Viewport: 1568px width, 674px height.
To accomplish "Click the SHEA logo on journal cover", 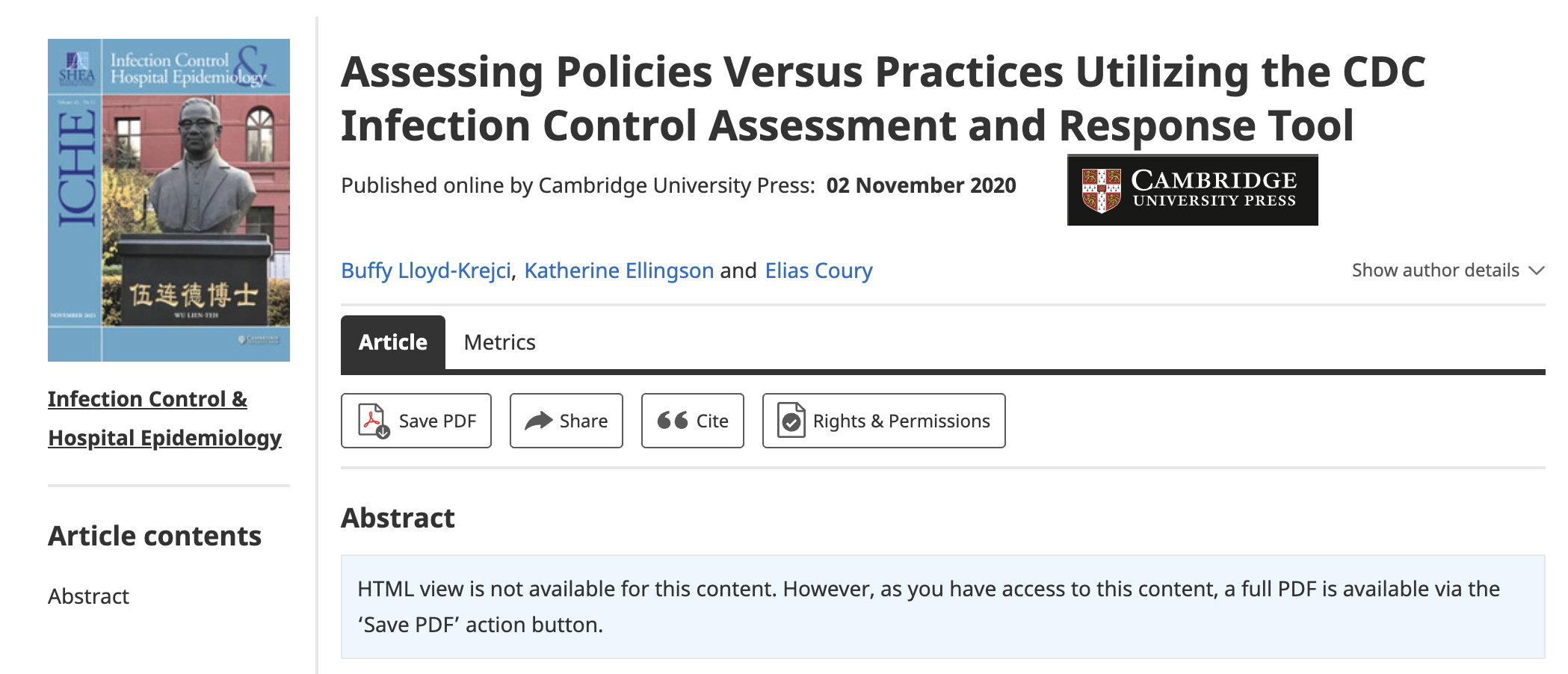I will click(x=76, y=67).
